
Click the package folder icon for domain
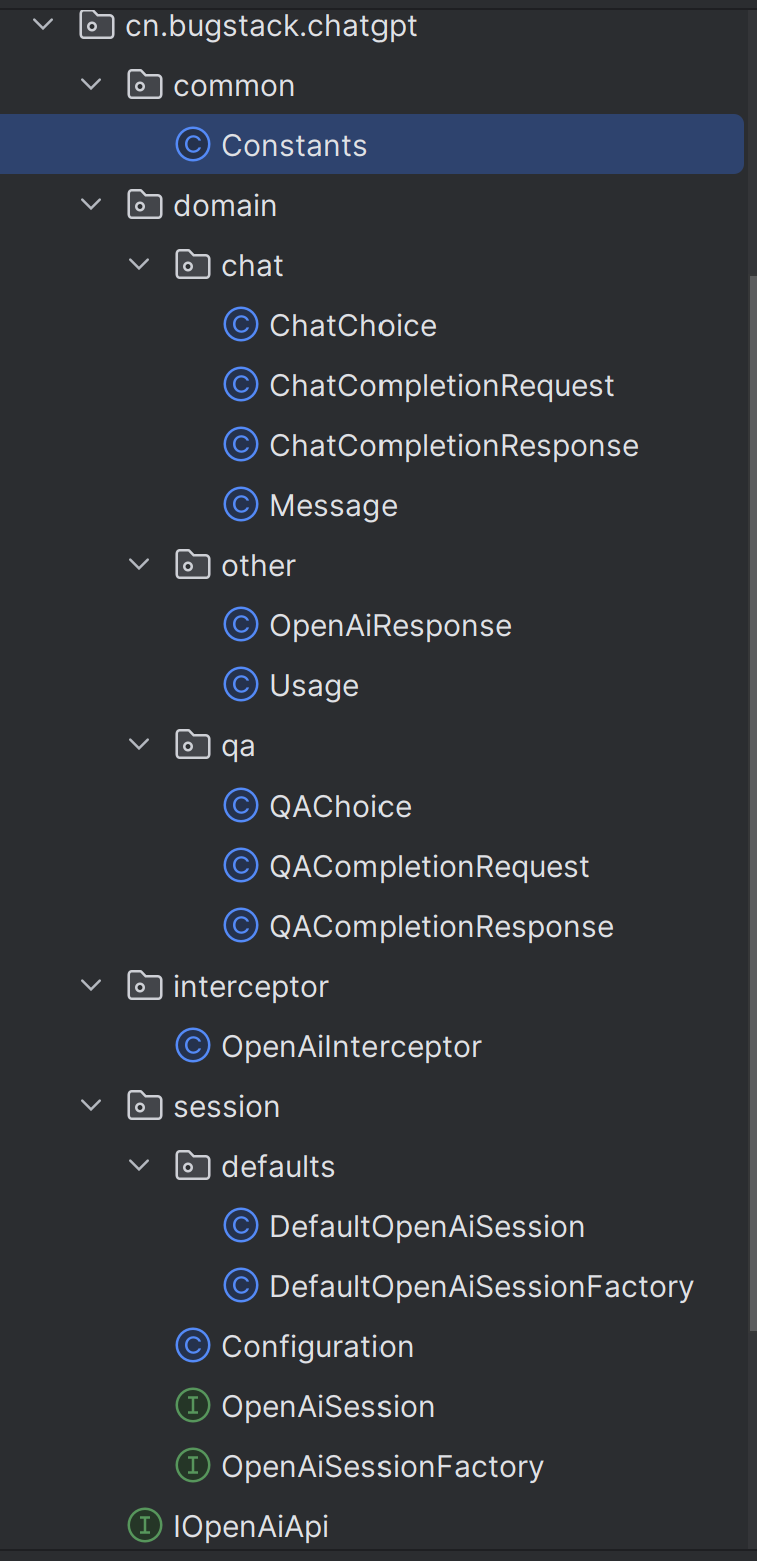(x=145, y=205)
